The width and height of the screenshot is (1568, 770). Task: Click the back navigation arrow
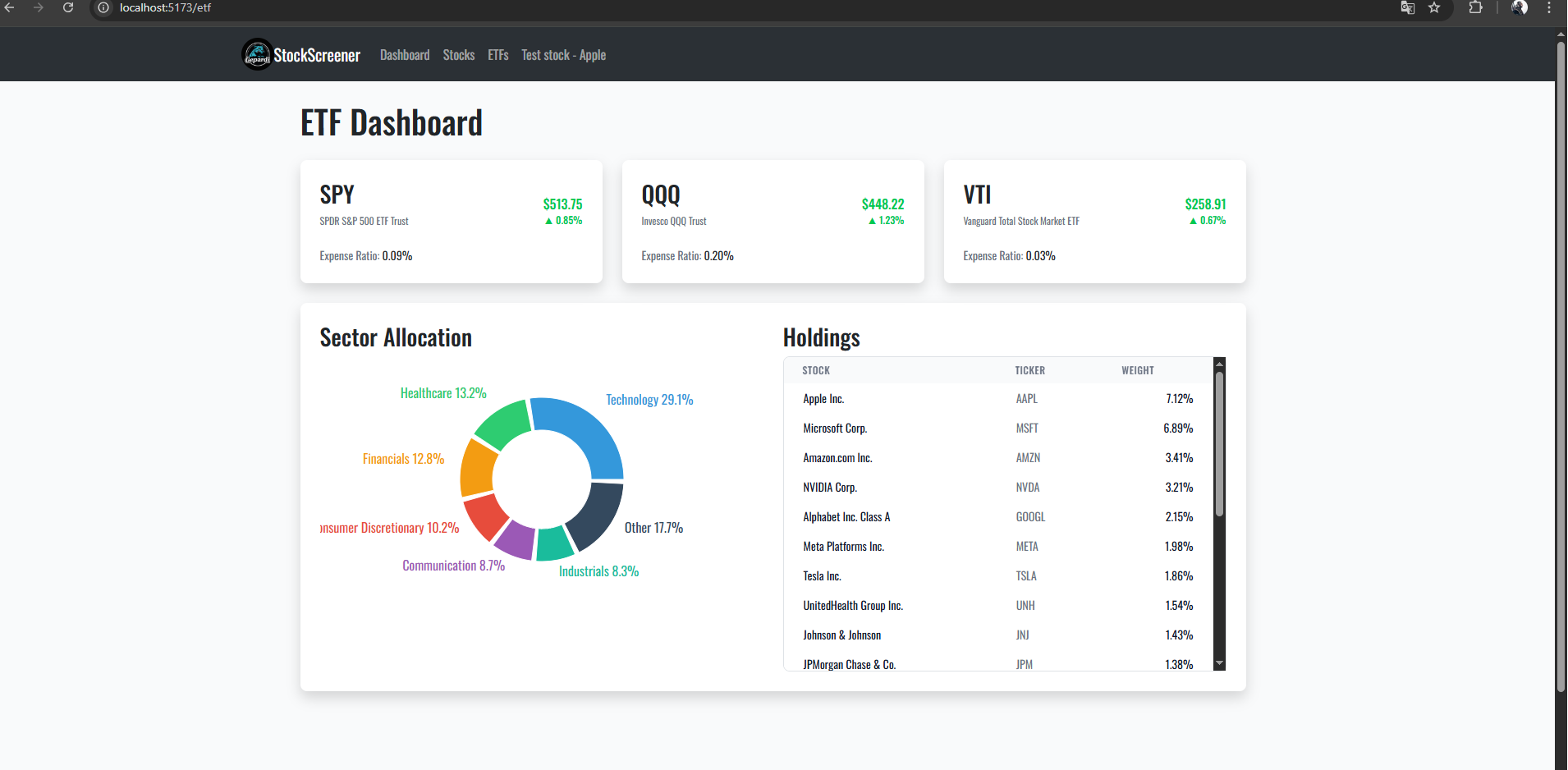pos(11,8)
